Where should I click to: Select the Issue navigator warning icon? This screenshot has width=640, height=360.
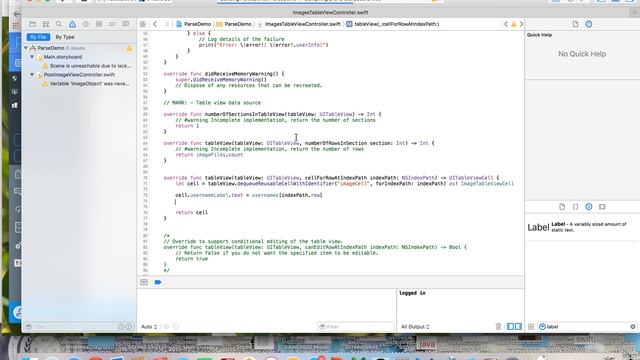[72, 24]
